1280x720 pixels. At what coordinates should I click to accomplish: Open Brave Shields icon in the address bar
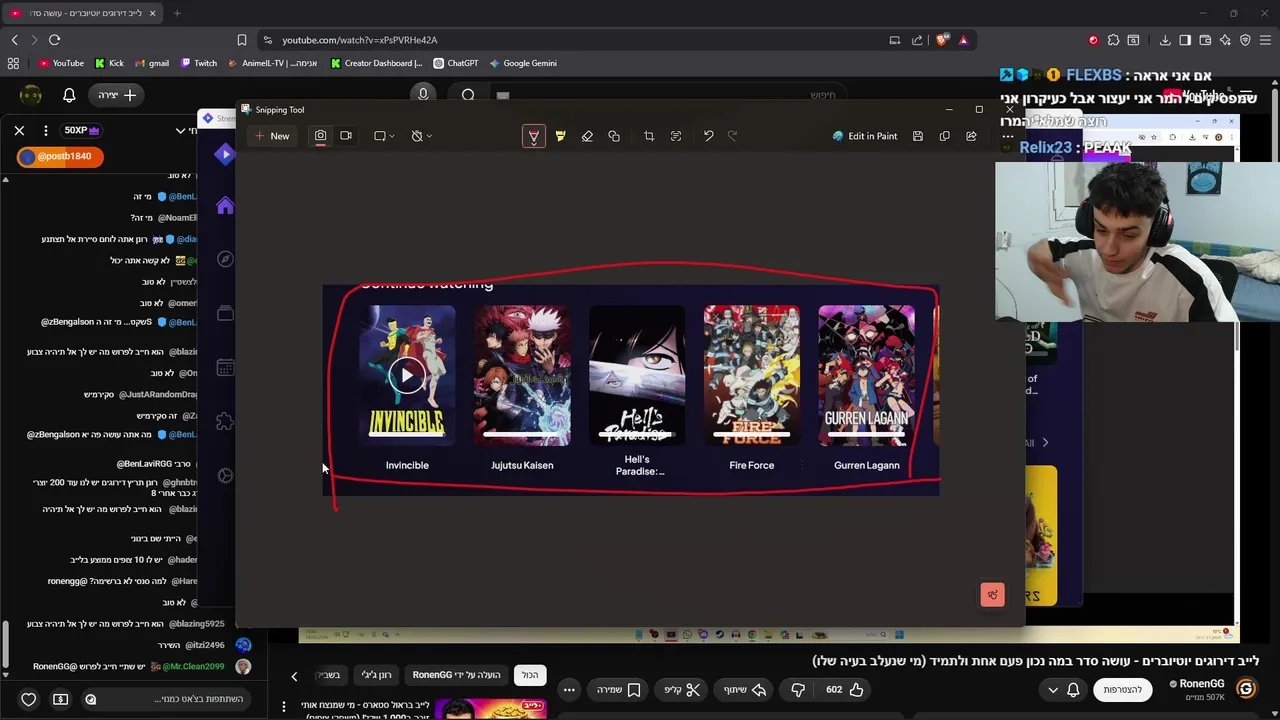click(942, 40)
